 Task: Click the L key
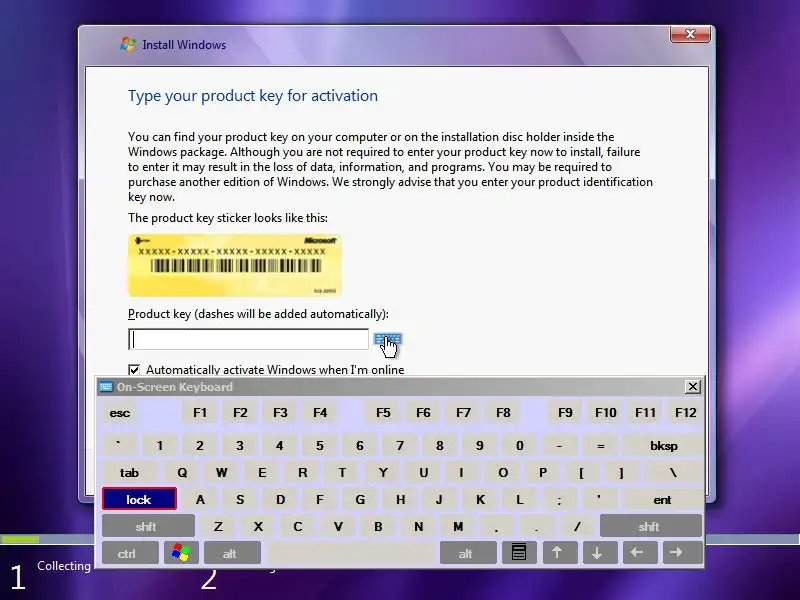(x=519, y=499)
